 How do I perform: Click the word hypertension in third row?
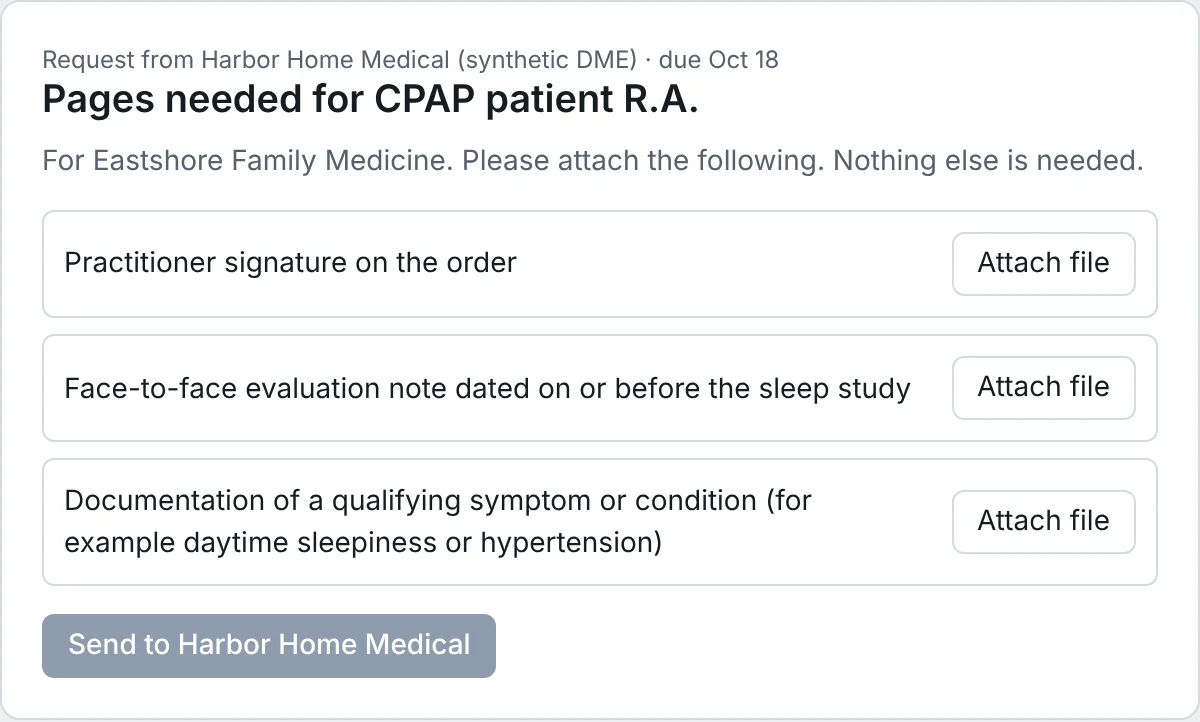(x=566, y=543)
